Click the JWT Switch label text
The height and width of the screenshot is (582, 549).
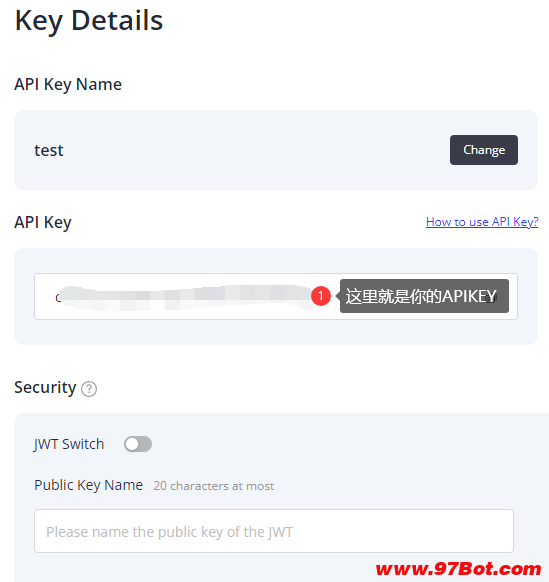coord(69,444)
